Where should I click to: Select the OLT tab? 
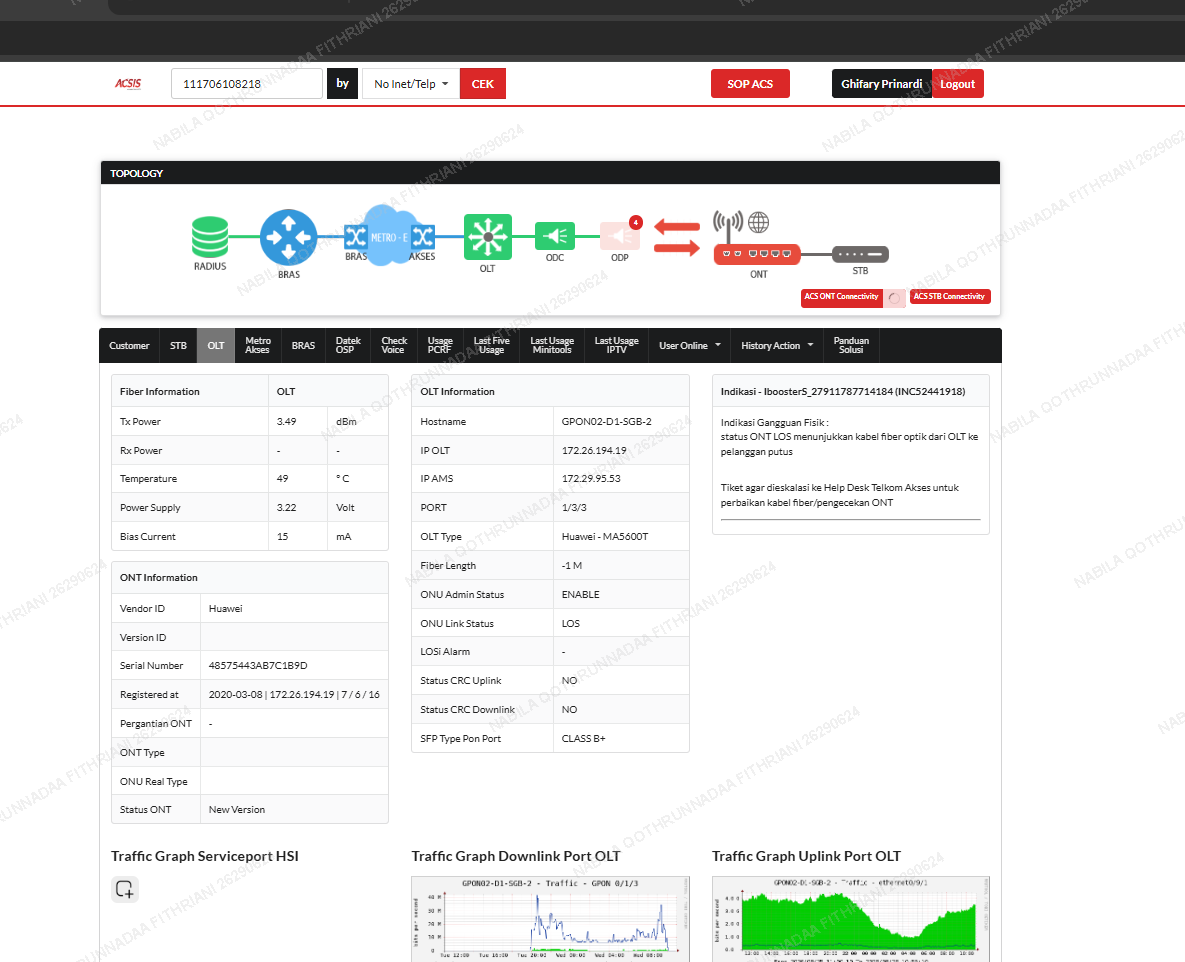pyautogui.click(x=216, y=345)
